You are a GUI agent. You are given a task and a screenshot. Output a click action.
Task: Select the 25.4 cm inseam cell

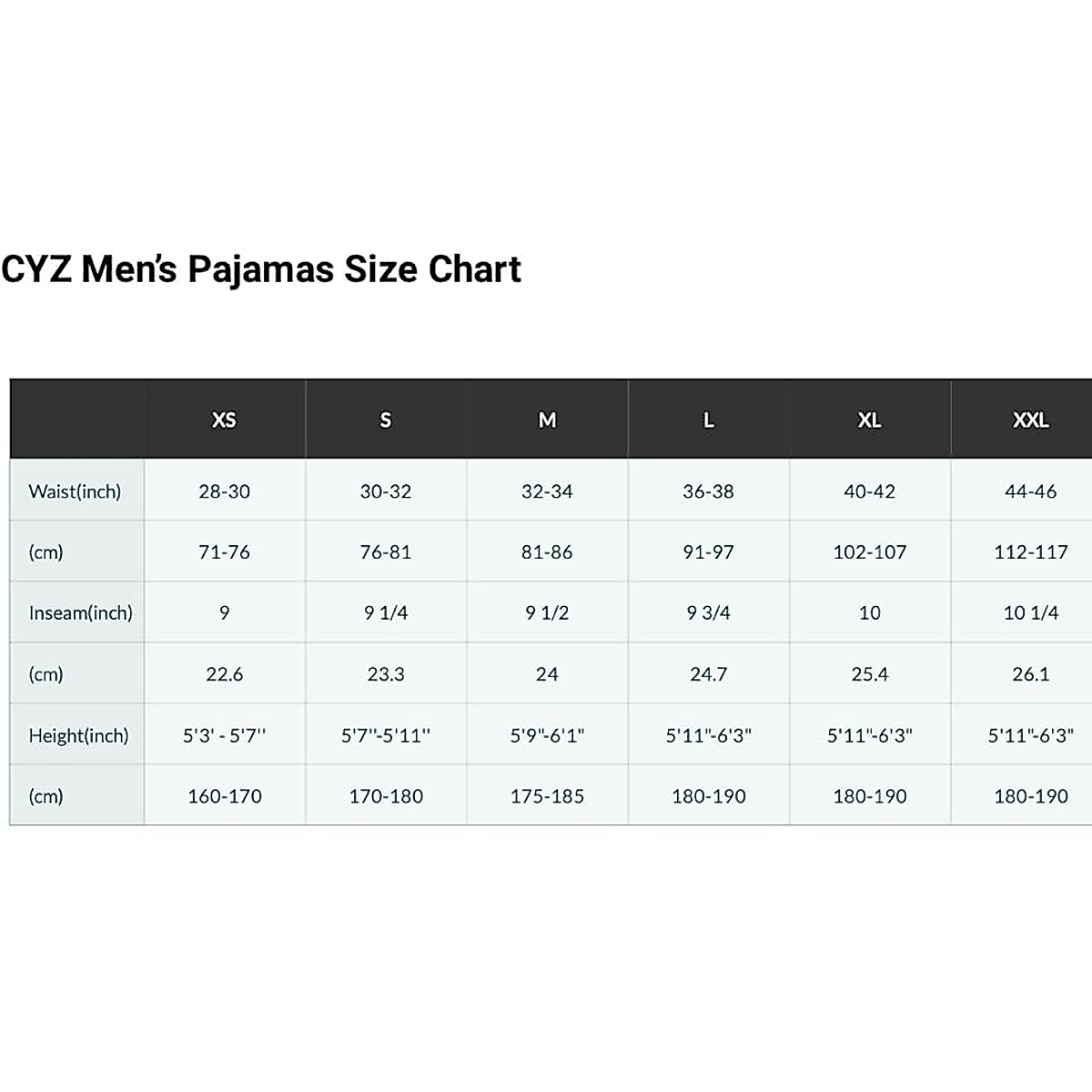click(869, 674)
